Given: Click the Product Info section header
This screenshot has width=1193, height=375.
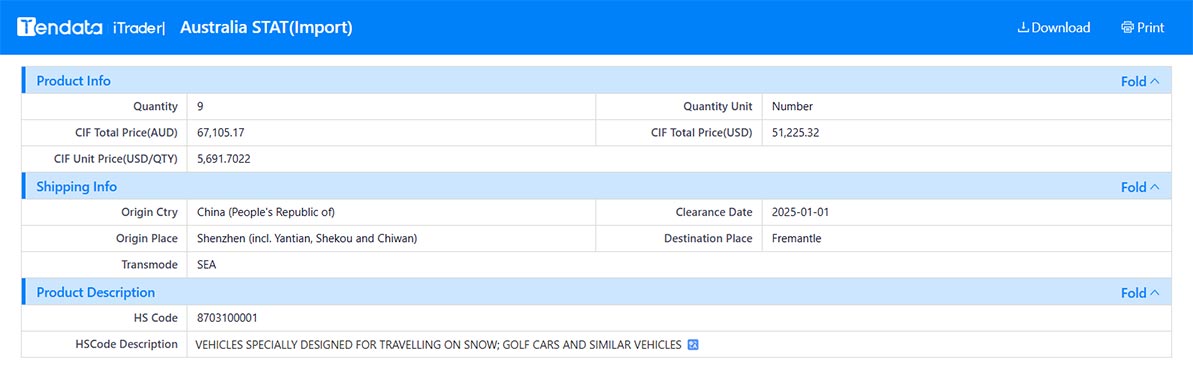Looking at the screenshot, I should coord(73,81).
